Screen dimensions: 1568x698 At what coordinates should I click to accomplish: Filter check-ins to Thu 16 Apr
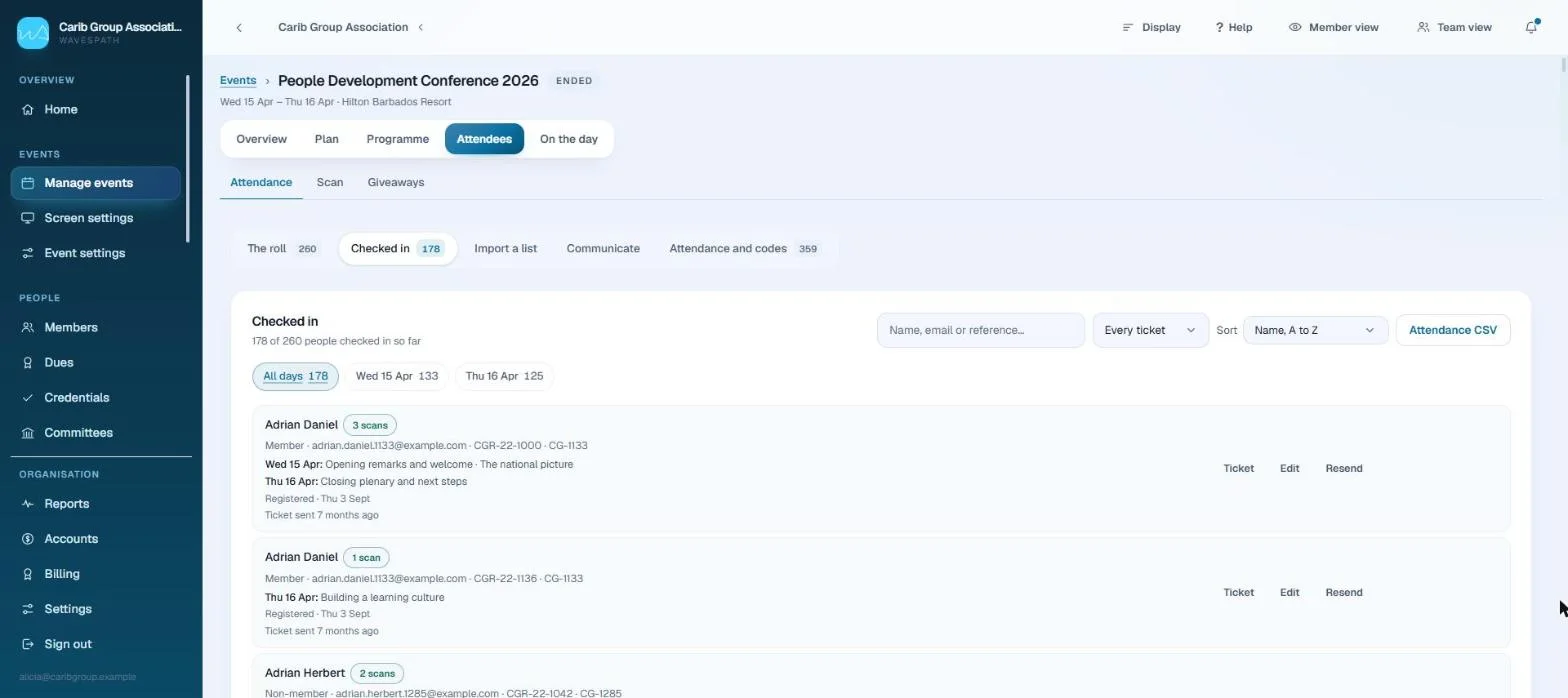504,376
